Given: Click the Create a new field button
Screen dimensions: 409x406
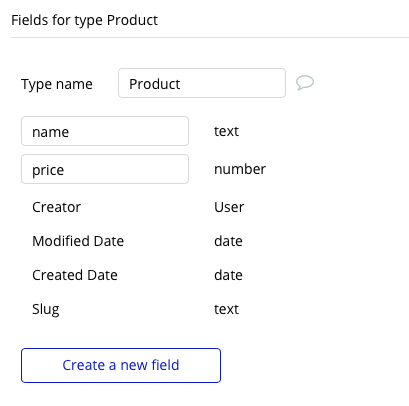Looking at the screenshot, I should 121,365.
